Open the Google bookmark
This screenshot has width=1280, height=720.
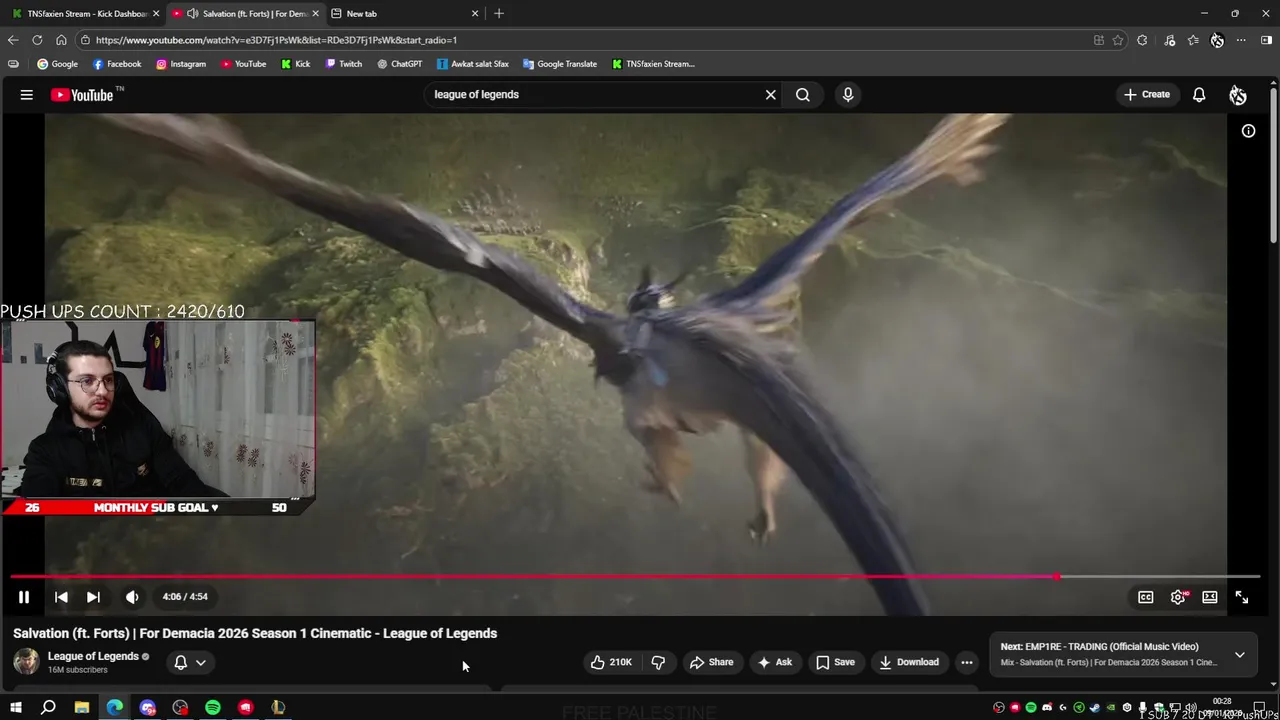(57, 64)
